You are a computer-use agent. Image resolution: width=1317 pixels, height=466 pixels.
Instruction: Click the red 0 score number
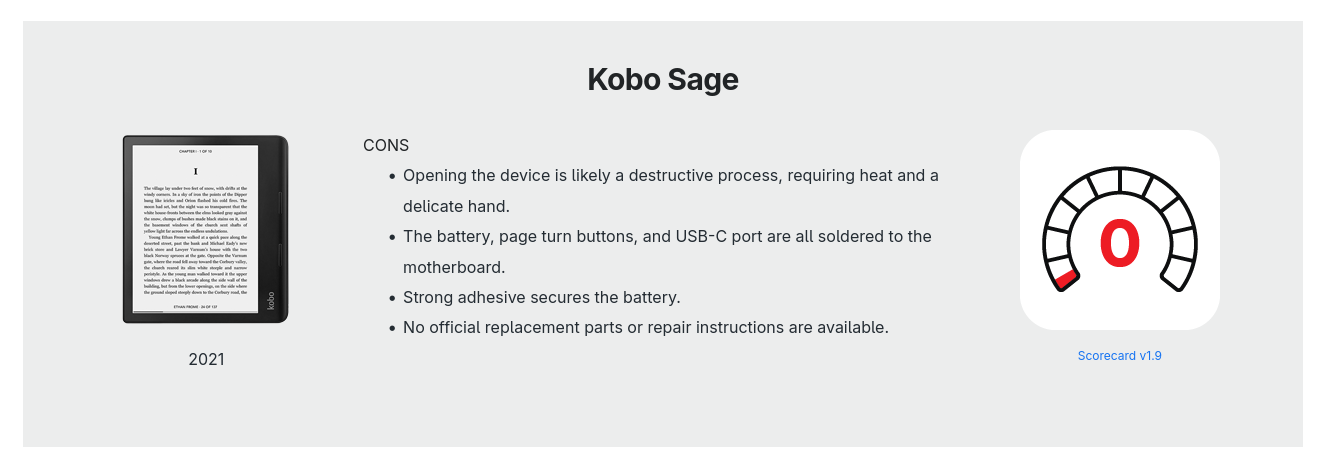[x=1120, y=244]
